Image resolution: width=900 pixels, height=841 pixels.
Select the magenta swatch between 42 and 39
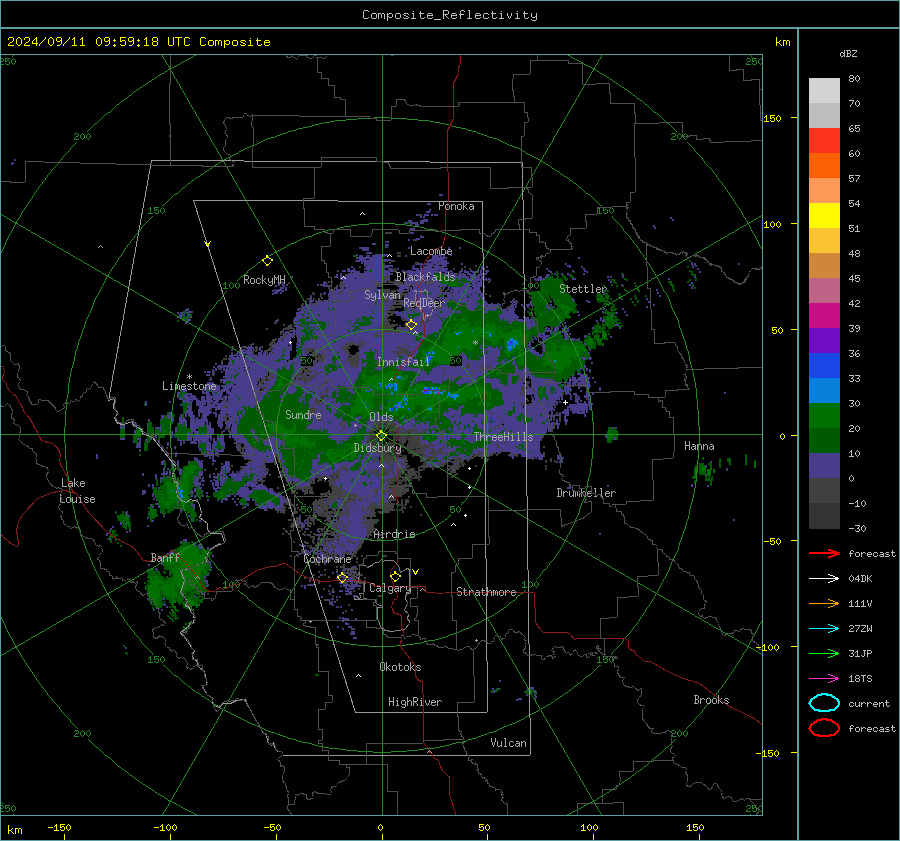point(824,315)
